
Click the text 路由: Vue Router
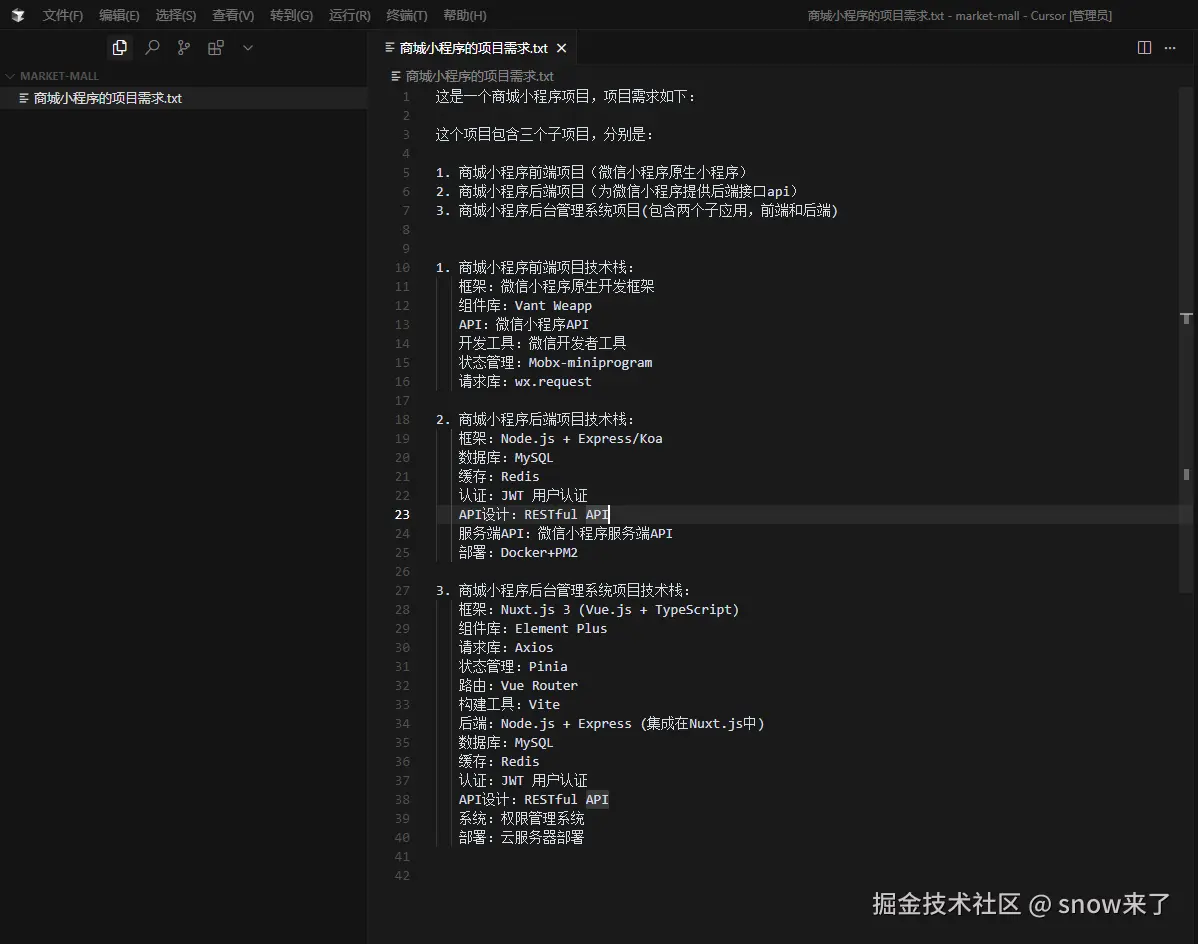[518, 686]
